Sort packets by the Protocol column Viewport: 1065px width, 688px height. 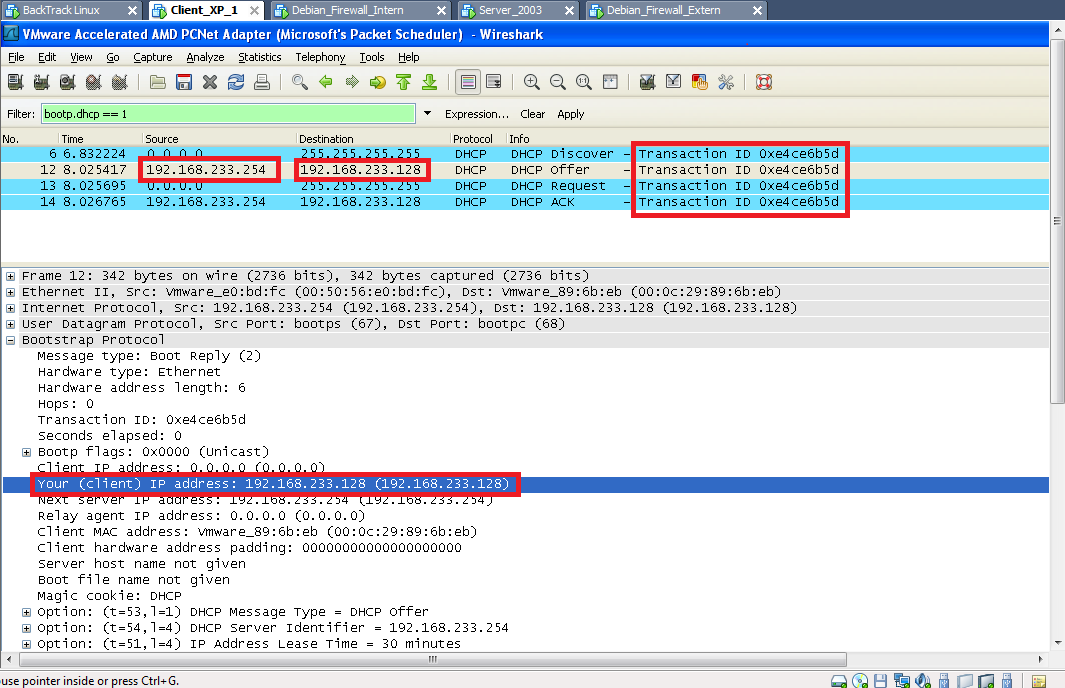click(x=478, y=139)
